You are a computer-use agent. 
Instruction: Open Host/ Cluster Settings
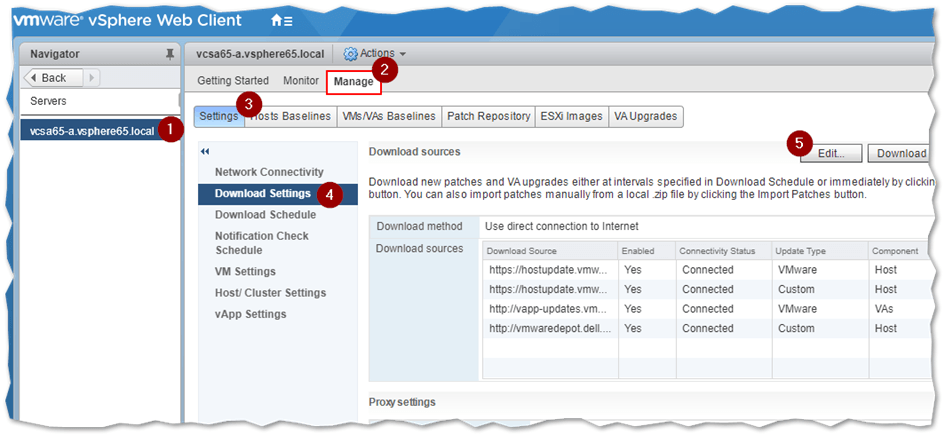pyautogui.click(x=270, y=292)
